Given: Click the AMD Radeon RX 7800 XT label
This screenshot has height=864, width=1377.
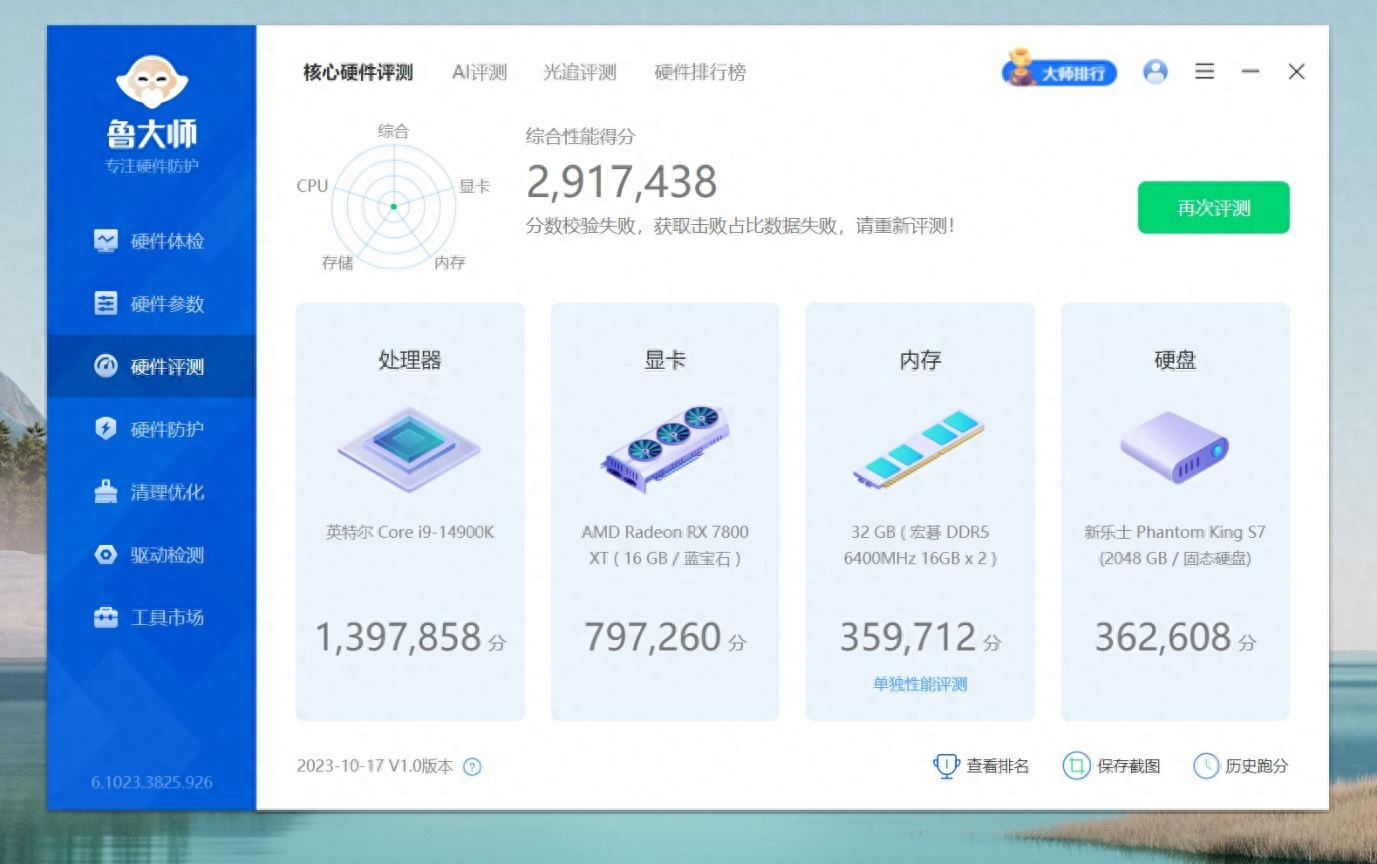Looking at the screenshot, I should coord(665,545).
